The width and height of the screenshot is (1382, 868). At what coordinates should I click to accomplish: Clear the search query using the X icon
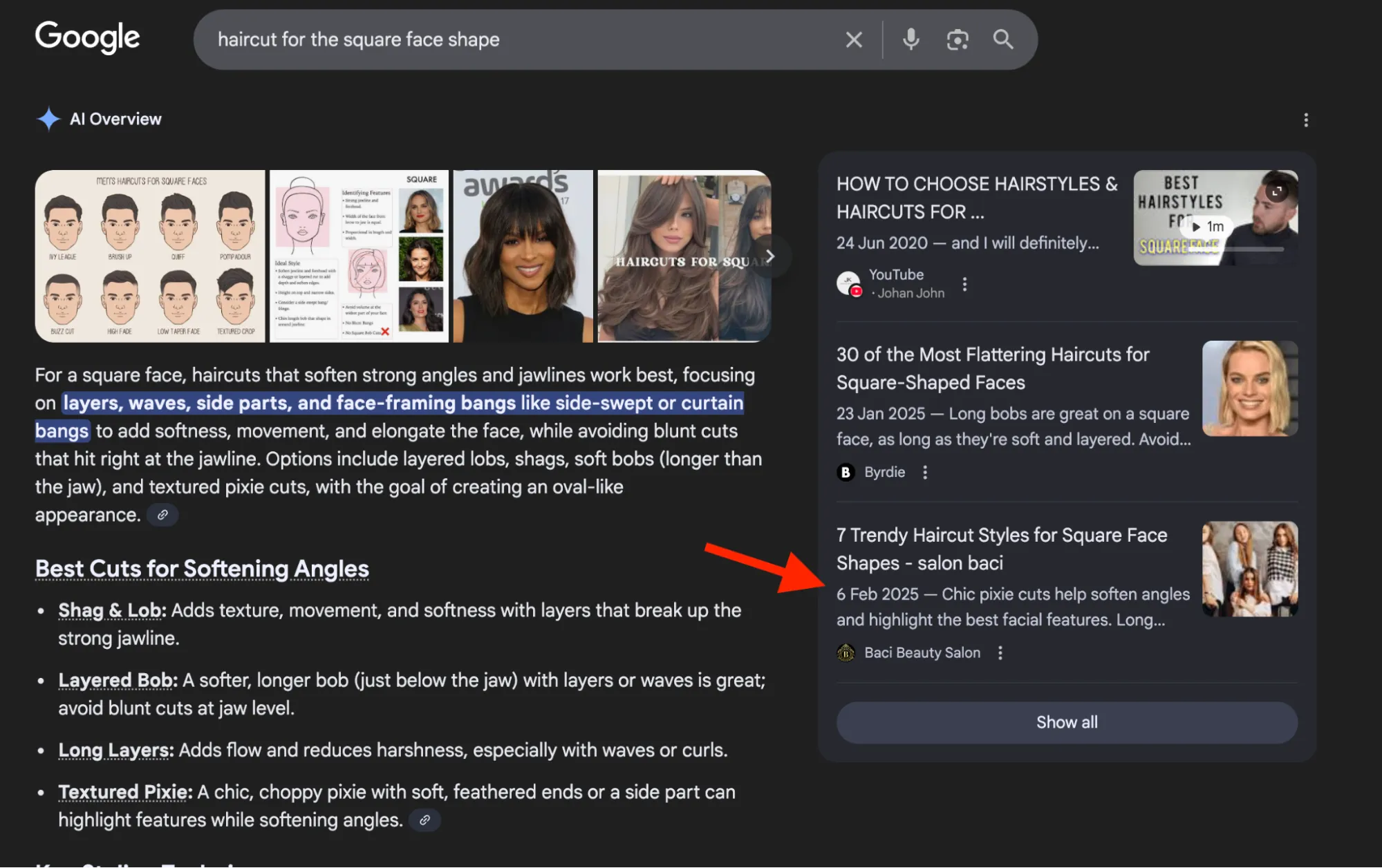tap(853, 39)
